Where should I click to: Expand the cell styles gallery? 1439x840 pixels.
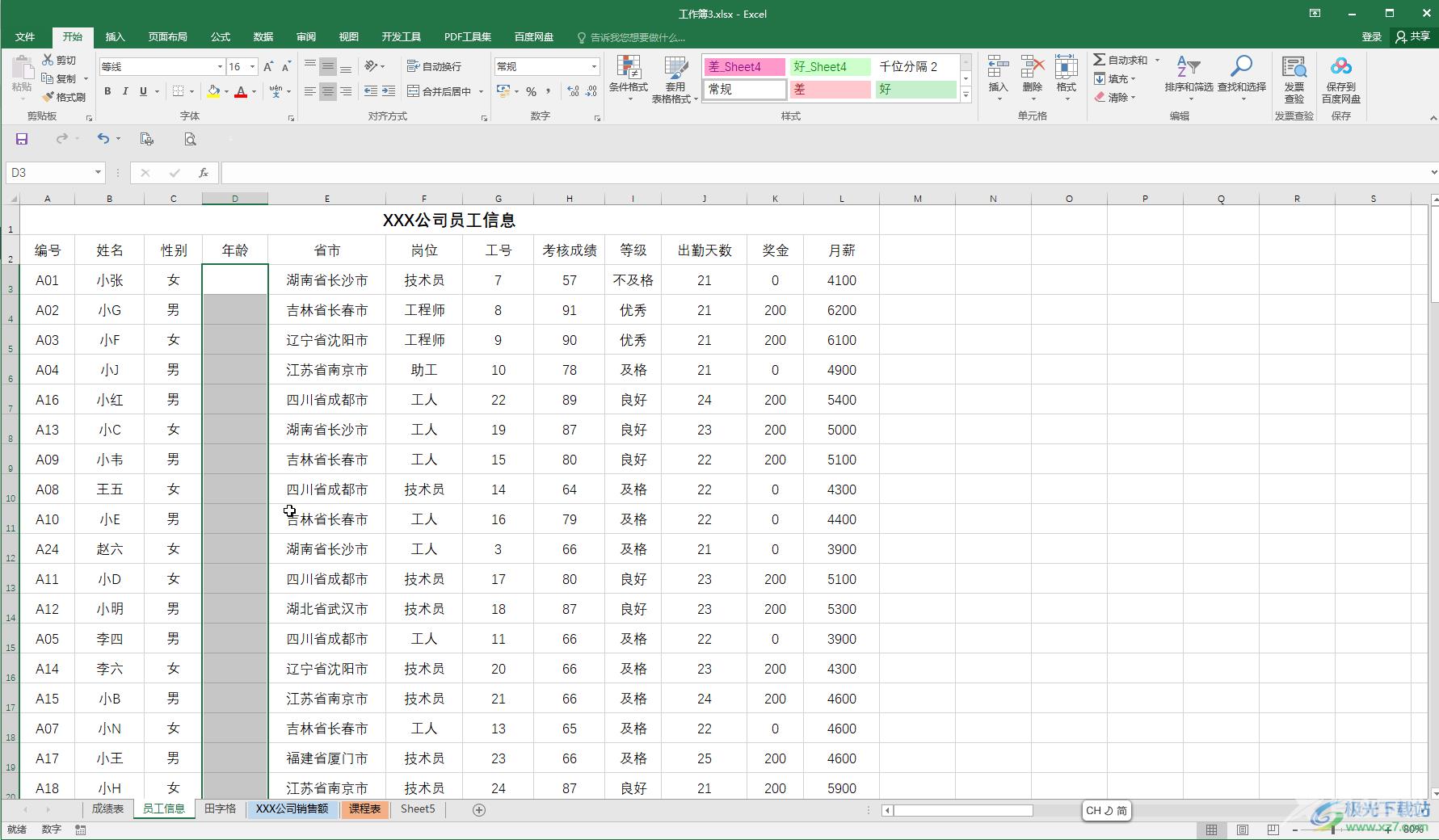click(966, 95)
